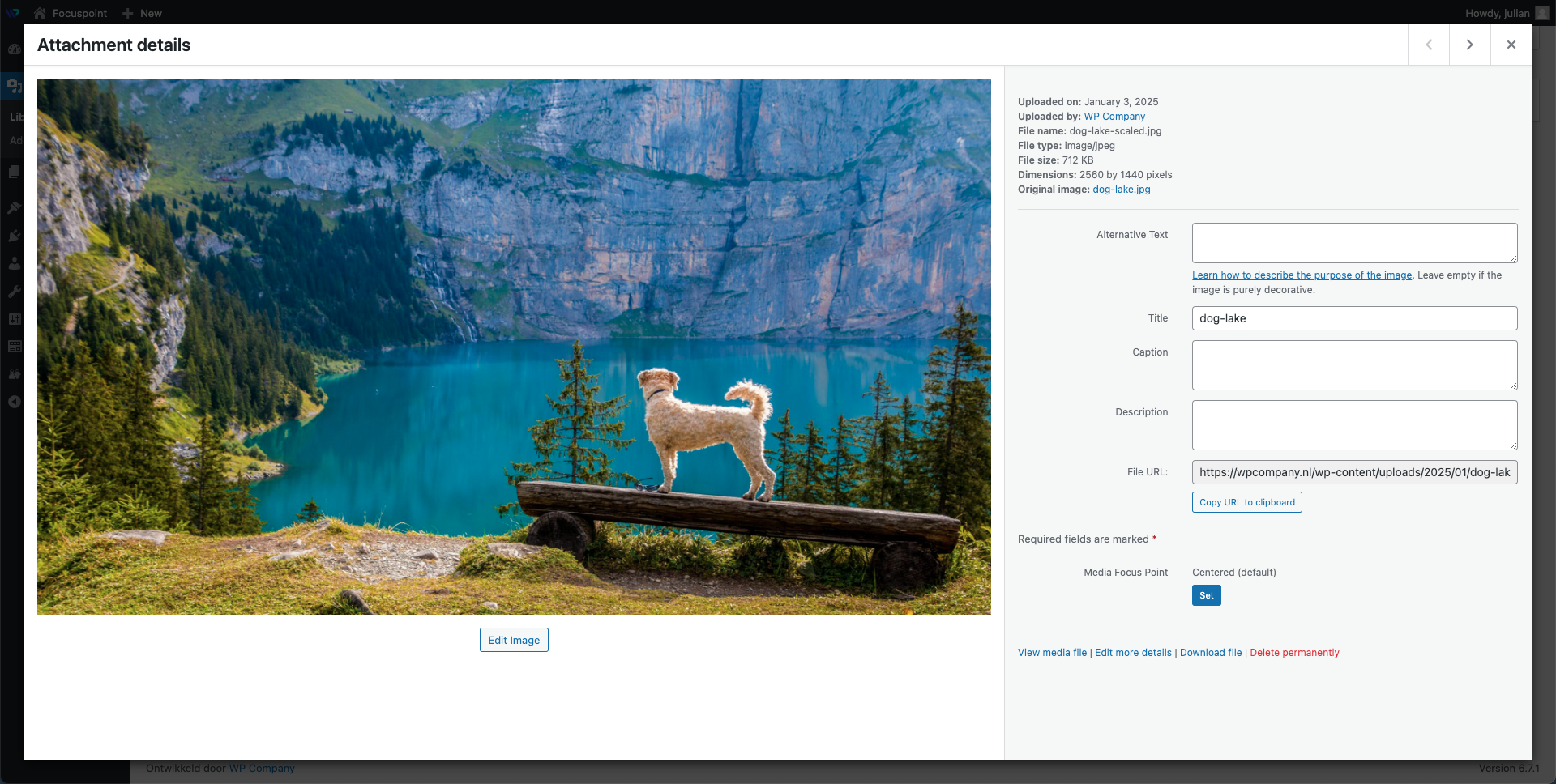Click the Delete permanently link
1556x784 pixels.
click(x=1294, y=653)
